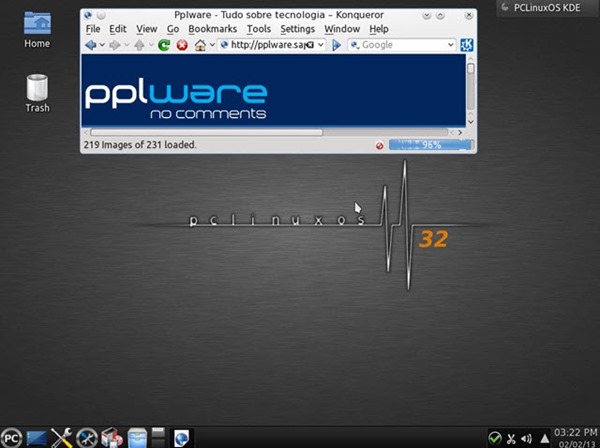Go to the home page icon

click(200, 45)
